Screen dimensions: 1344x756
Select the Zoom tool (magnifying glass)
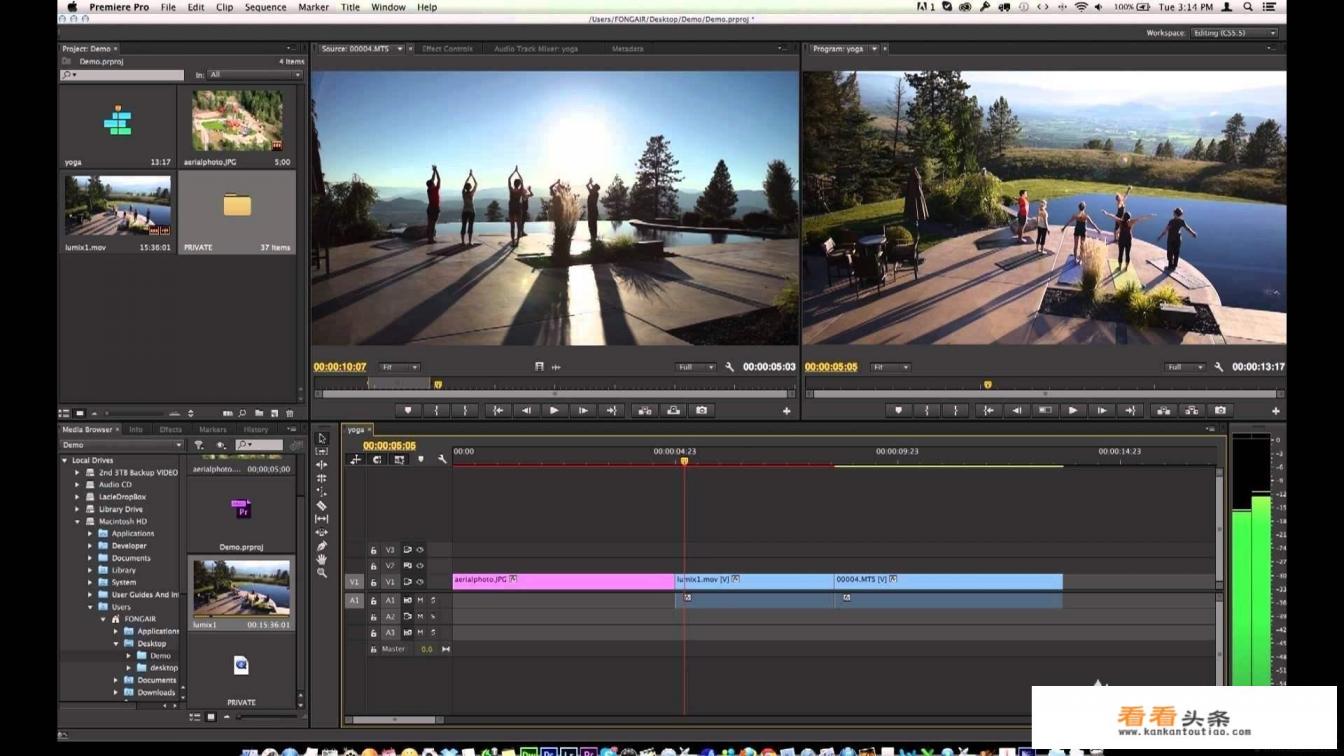point(321,573)
